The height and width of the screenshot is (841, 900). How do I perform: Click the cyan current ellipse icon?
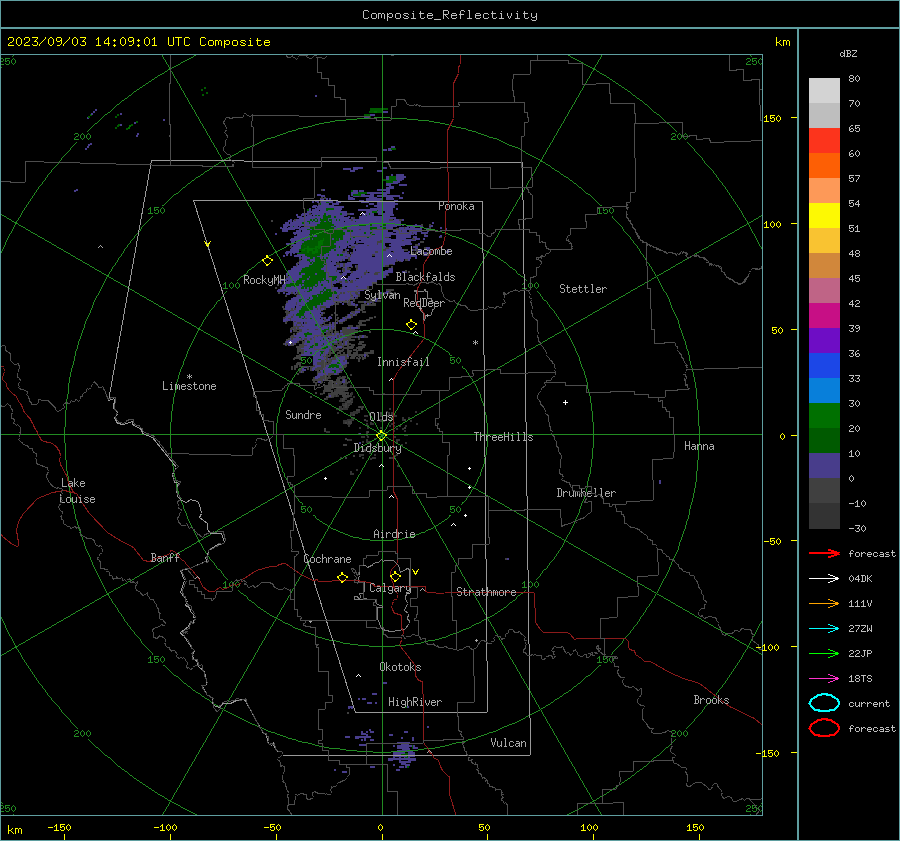(824, 703)
